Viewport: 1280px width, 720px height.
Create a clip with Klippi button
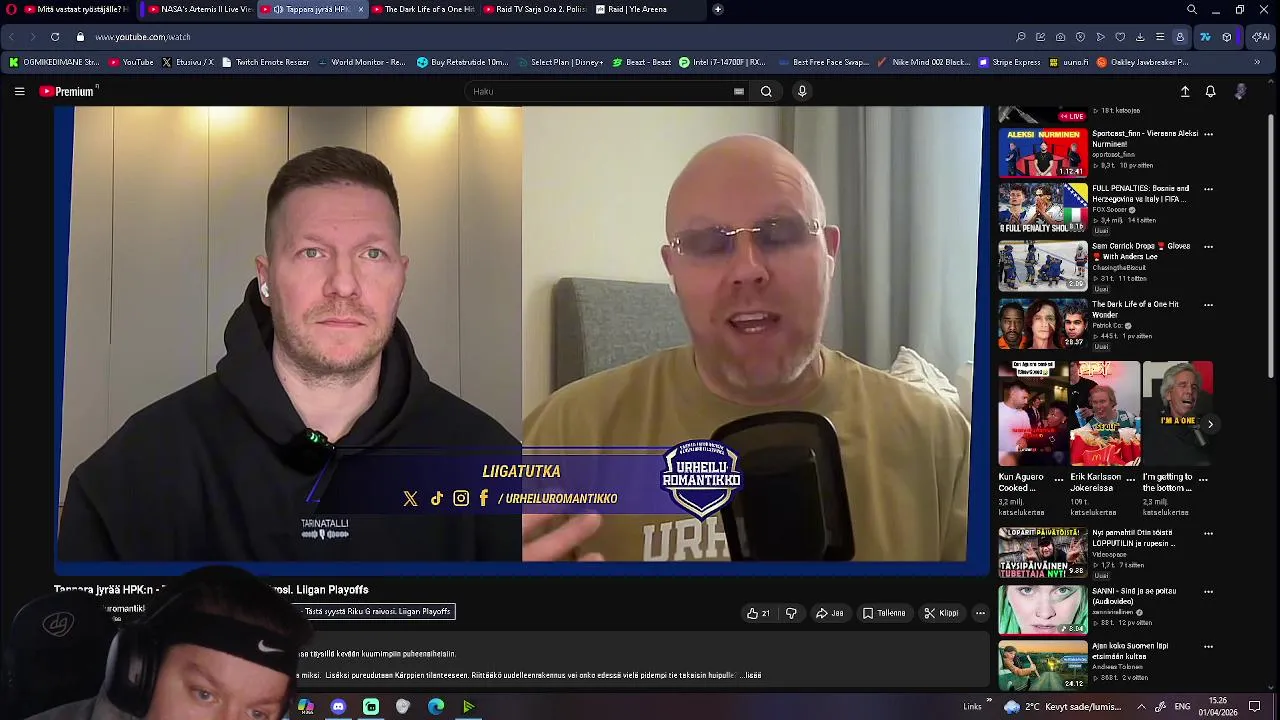[941, 613]
